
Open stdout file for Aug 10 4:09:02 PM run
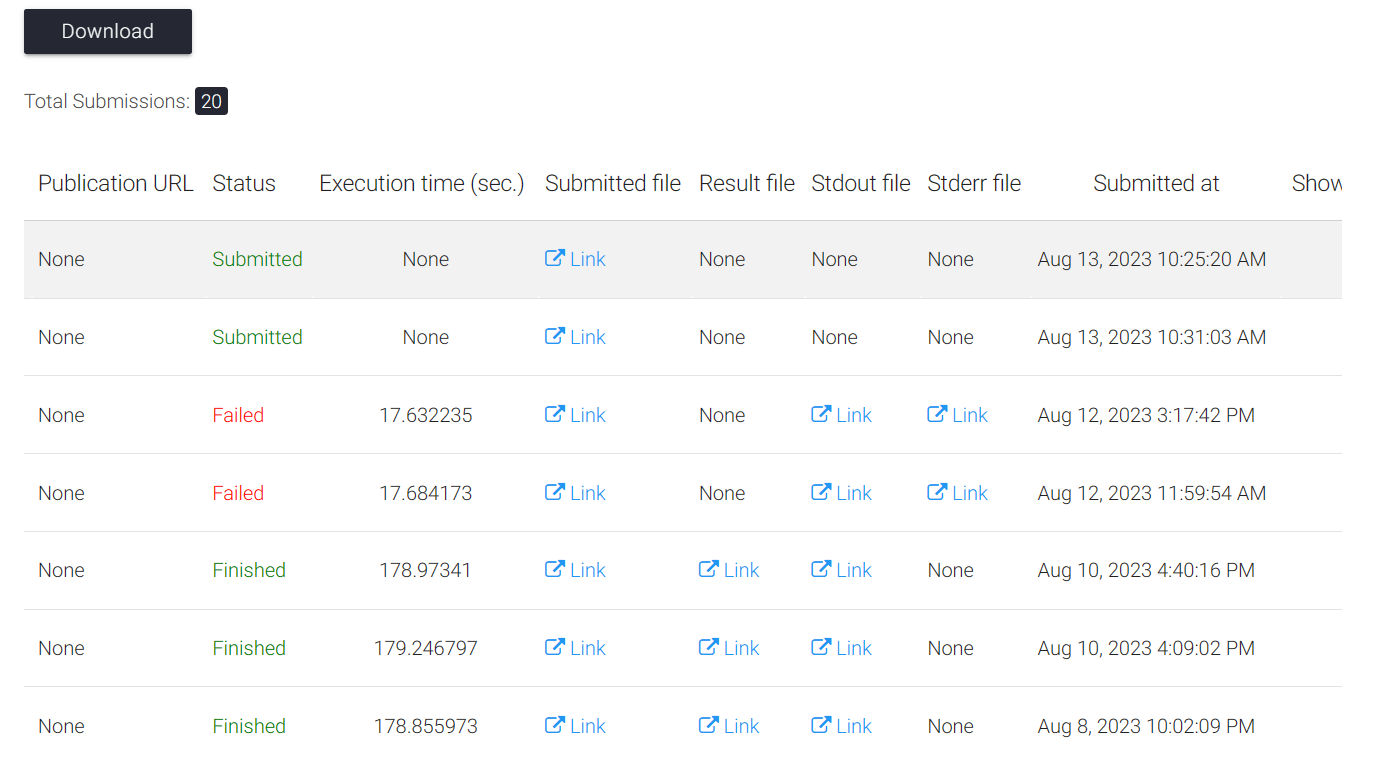[x=841, y=647]
